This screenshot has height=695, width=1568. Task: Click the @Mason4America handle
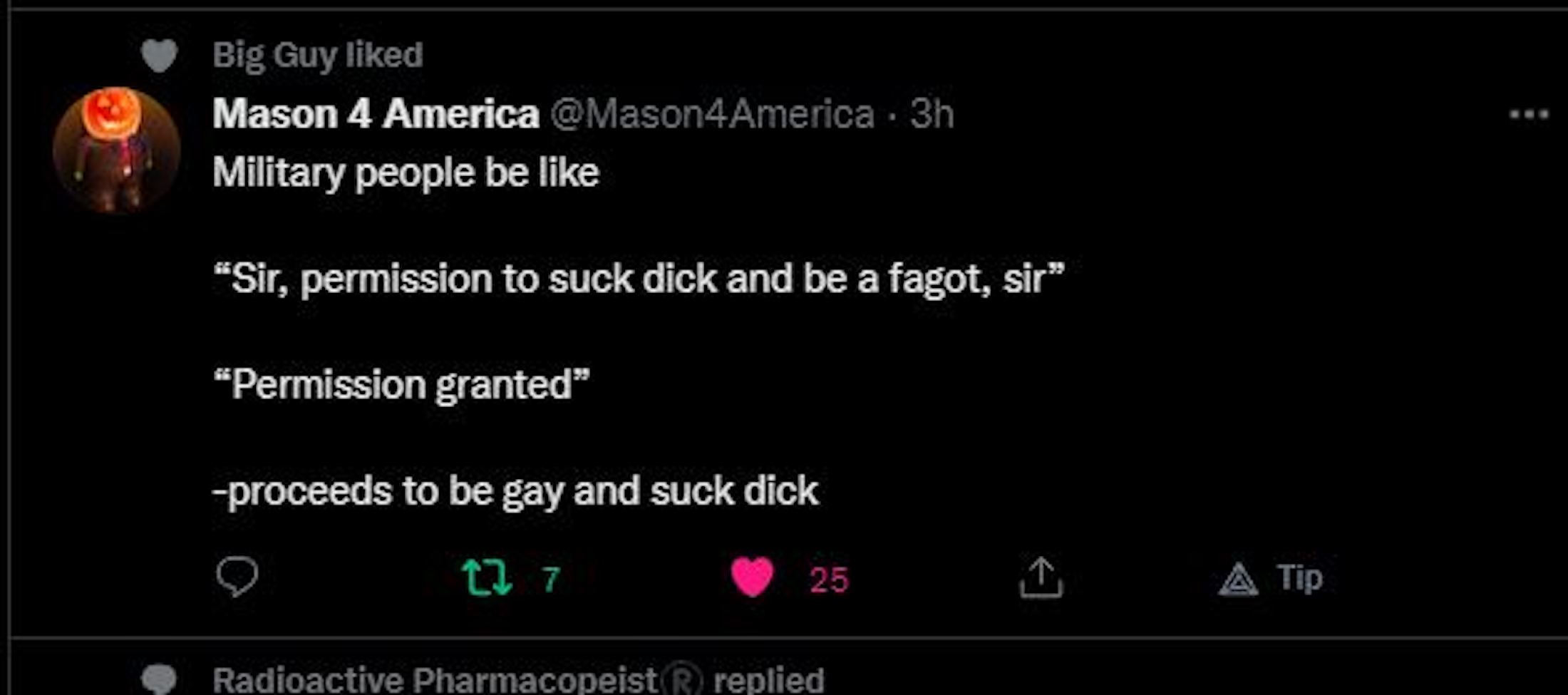pyautogui.click(x=712, y=114)
